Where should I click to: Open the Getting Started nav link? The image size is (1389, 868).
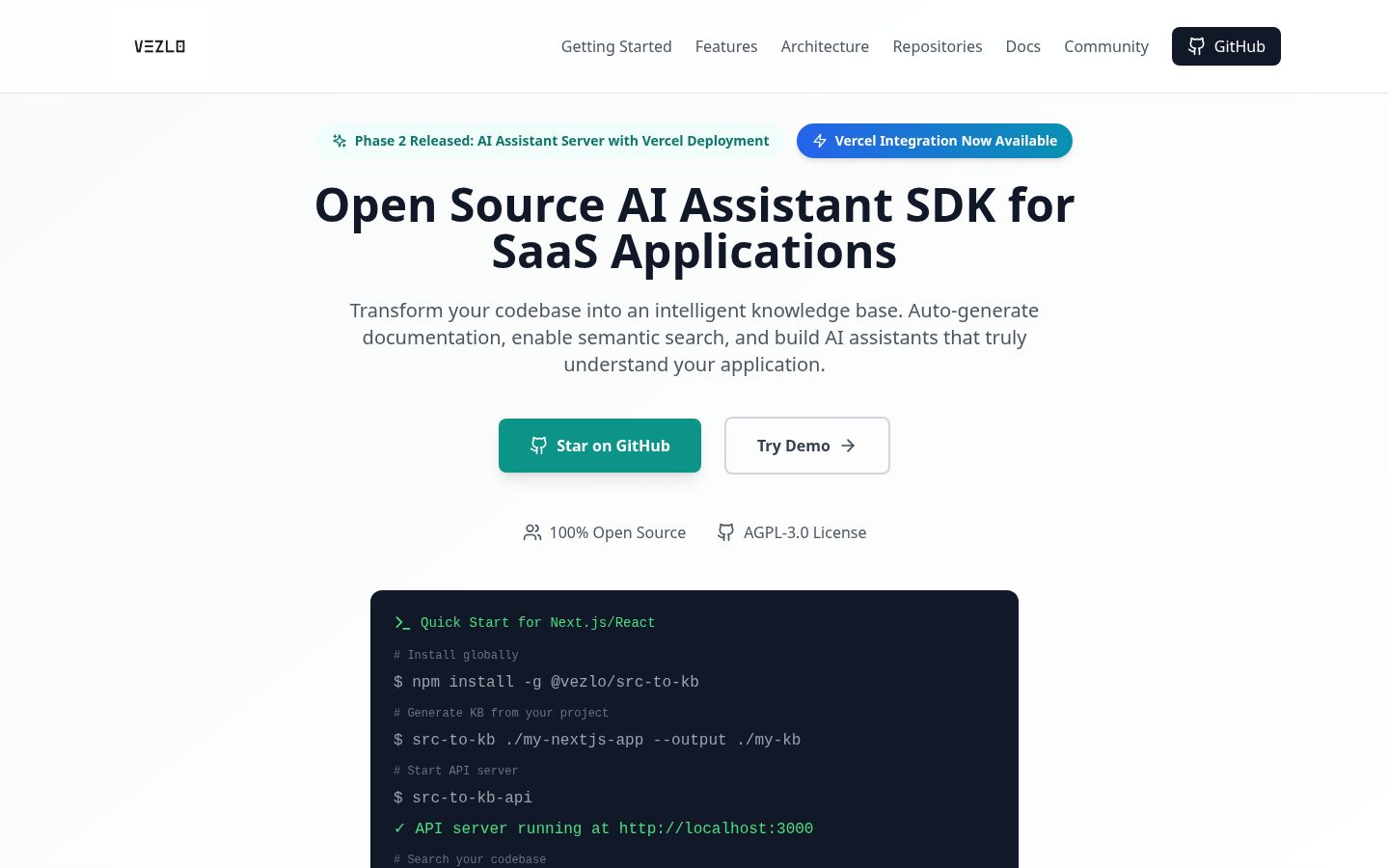click(616, 46)
